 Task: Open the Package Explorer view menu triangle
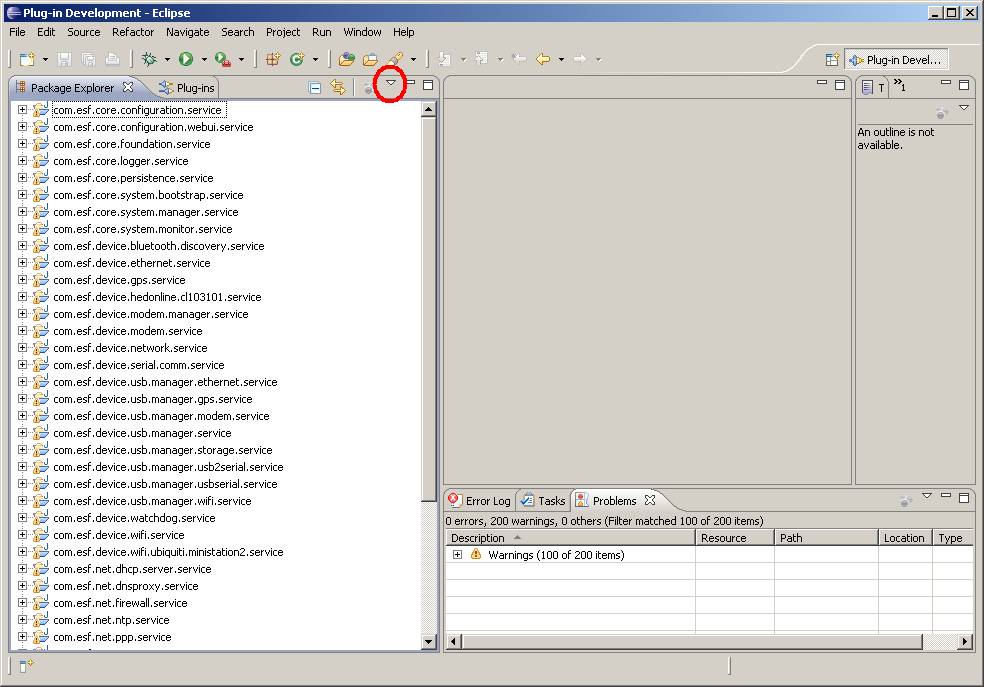click(x=391, y=83)
